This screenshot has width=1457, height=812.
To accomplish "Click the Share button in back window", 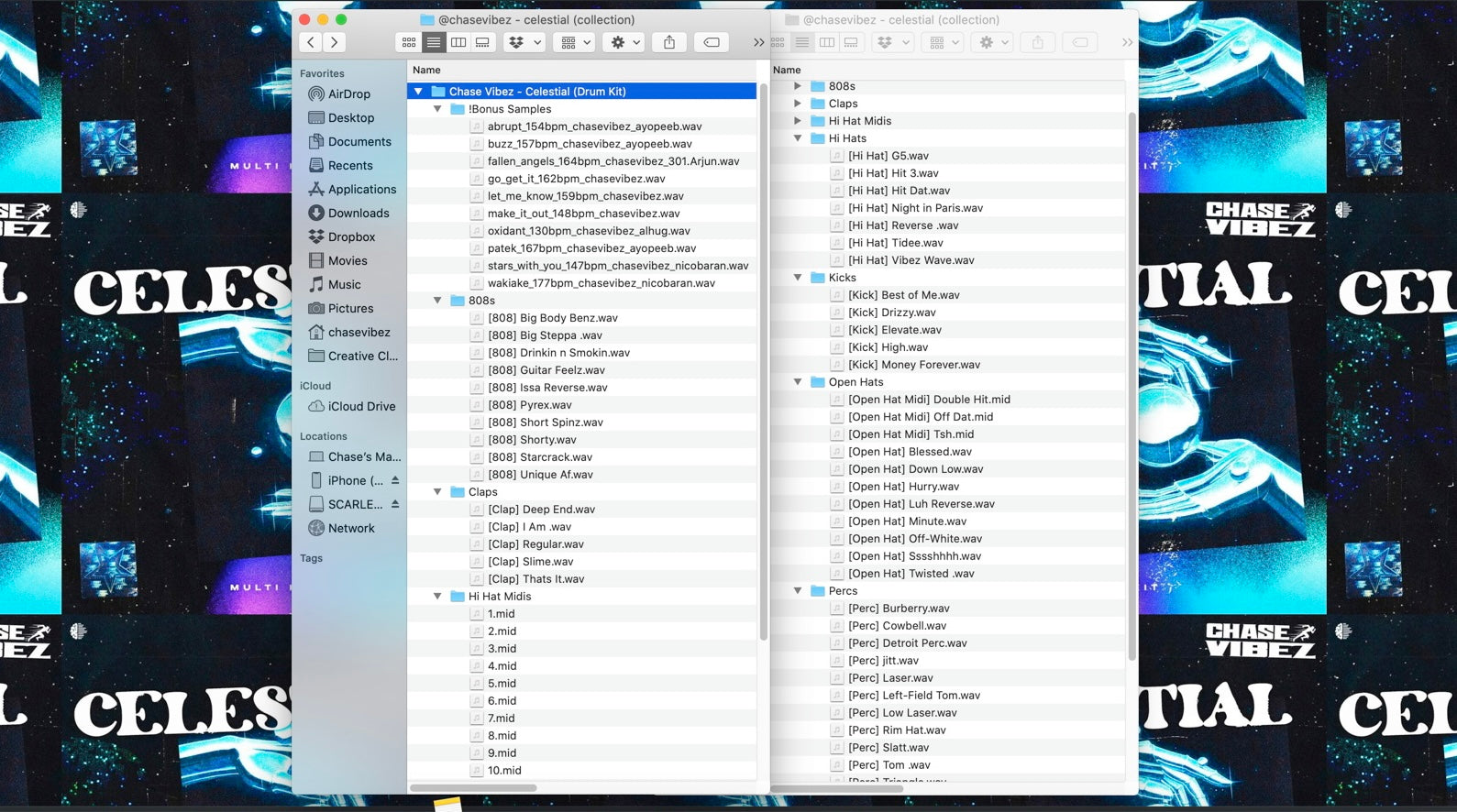I will coord(1038,42).
